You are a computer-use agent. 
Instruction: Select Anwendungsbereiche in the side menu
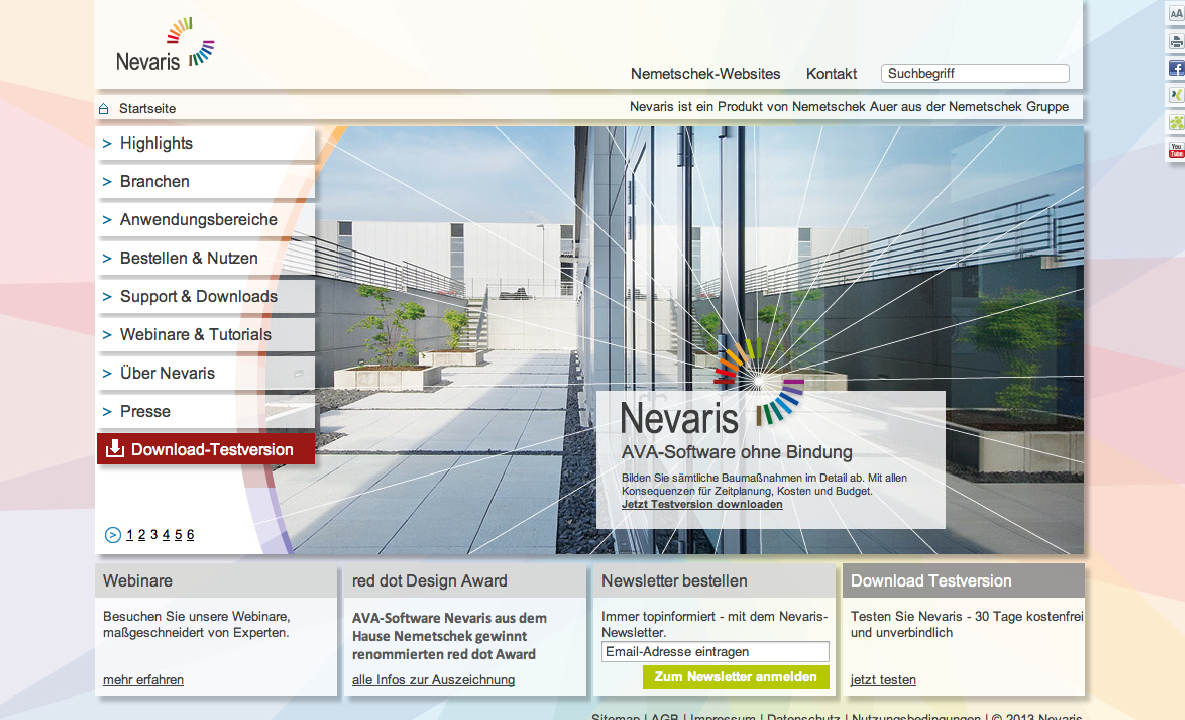point(206,220)
